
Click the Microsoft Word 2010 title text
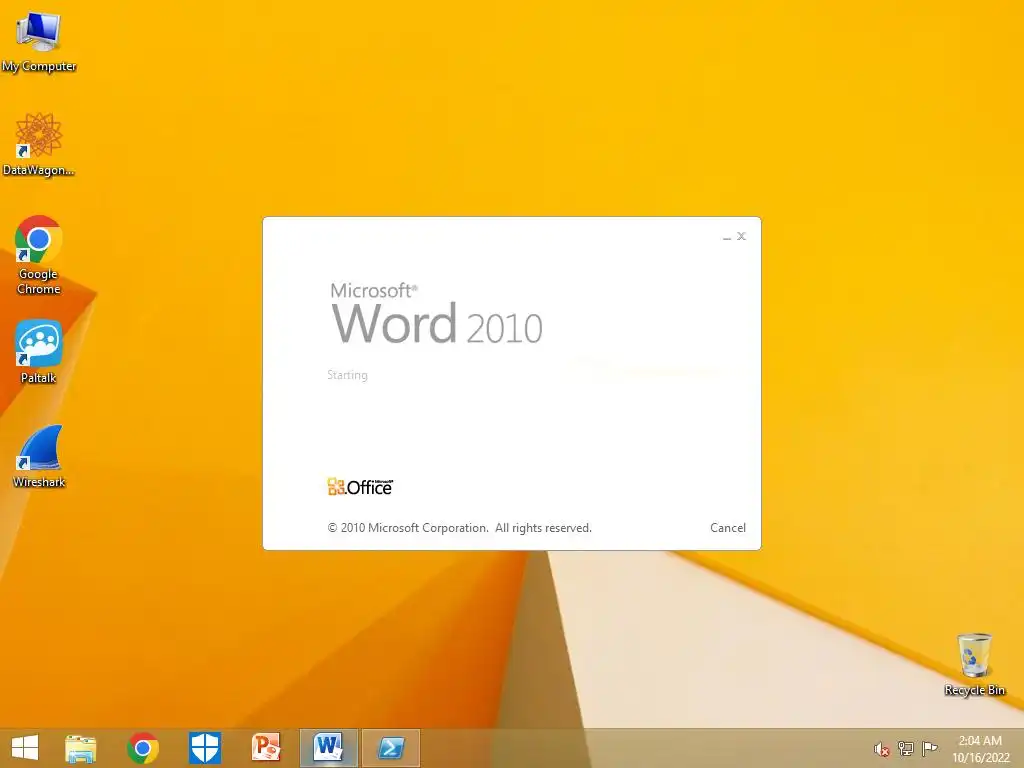(436, 313)
